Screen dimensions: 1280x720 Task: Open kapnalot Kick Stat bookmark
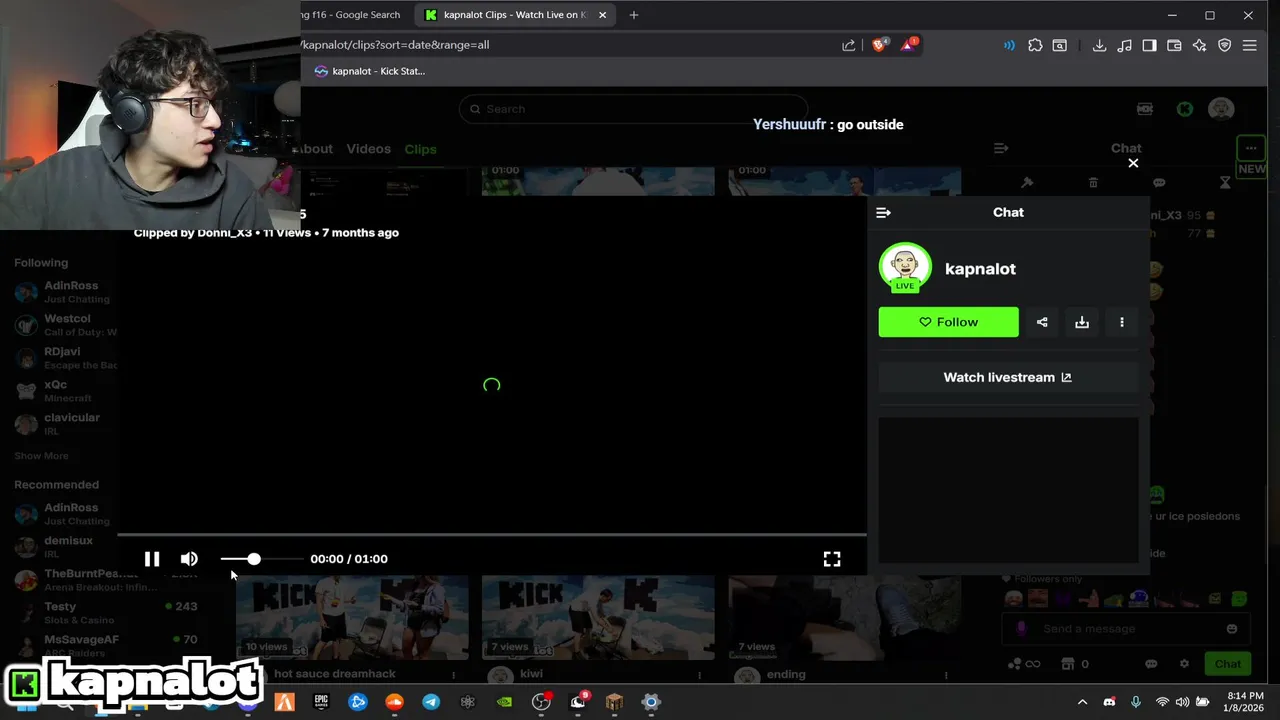(x=369, y=71)
